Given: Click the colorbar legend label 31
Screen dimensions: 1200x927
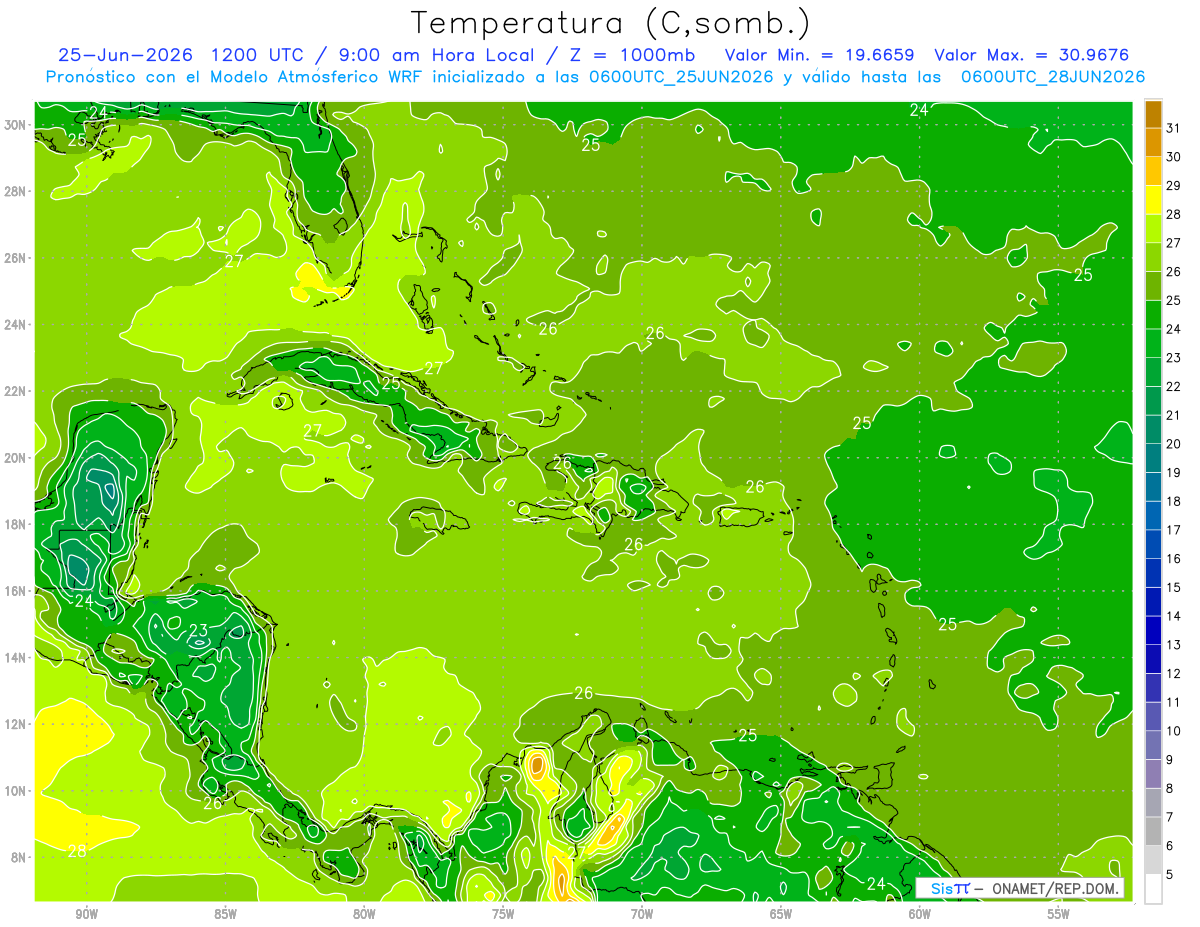Looking at the screenshot, I should point(1174,128).
